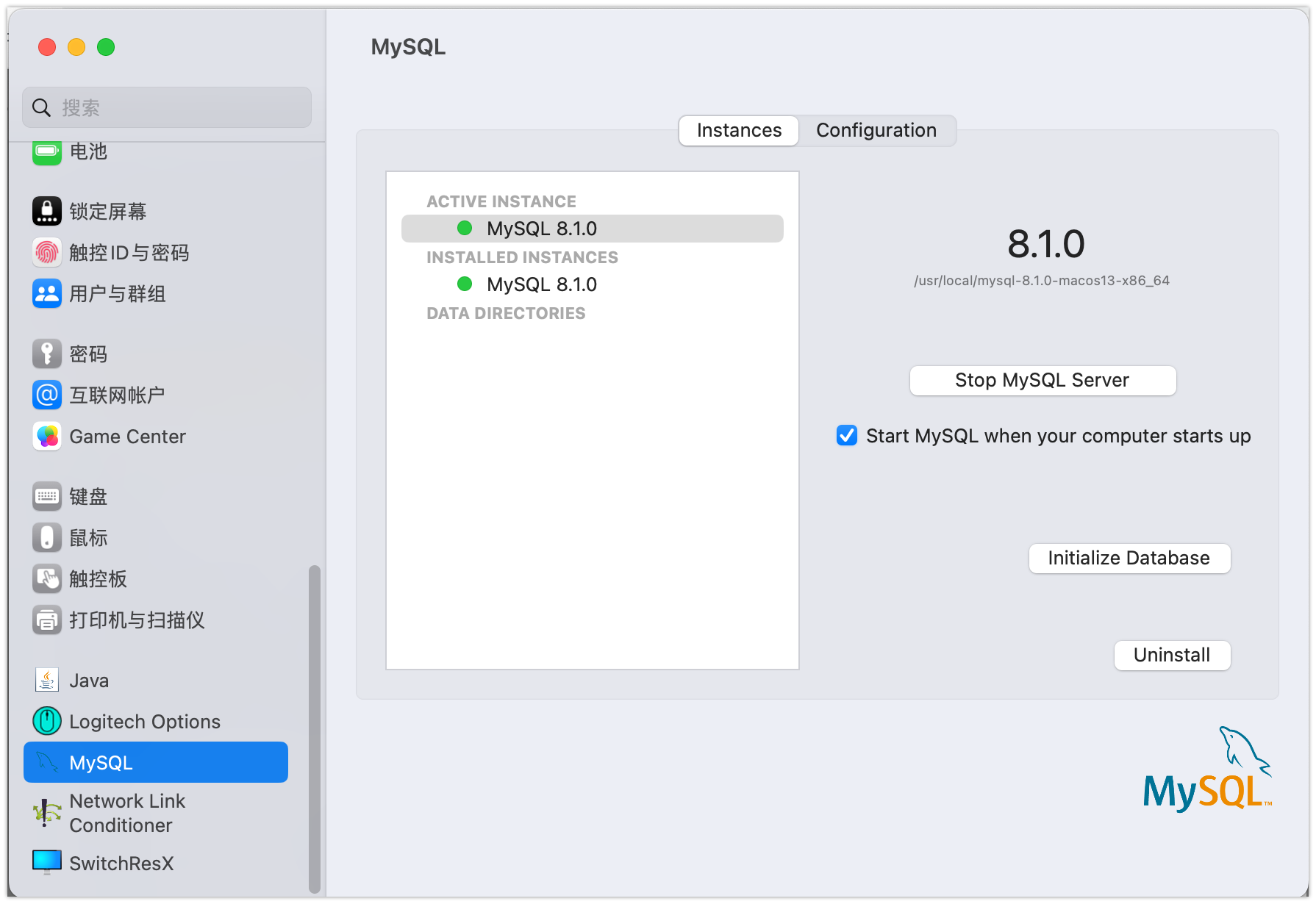
Task: Select the Instances tab
Action: [739, 131]
